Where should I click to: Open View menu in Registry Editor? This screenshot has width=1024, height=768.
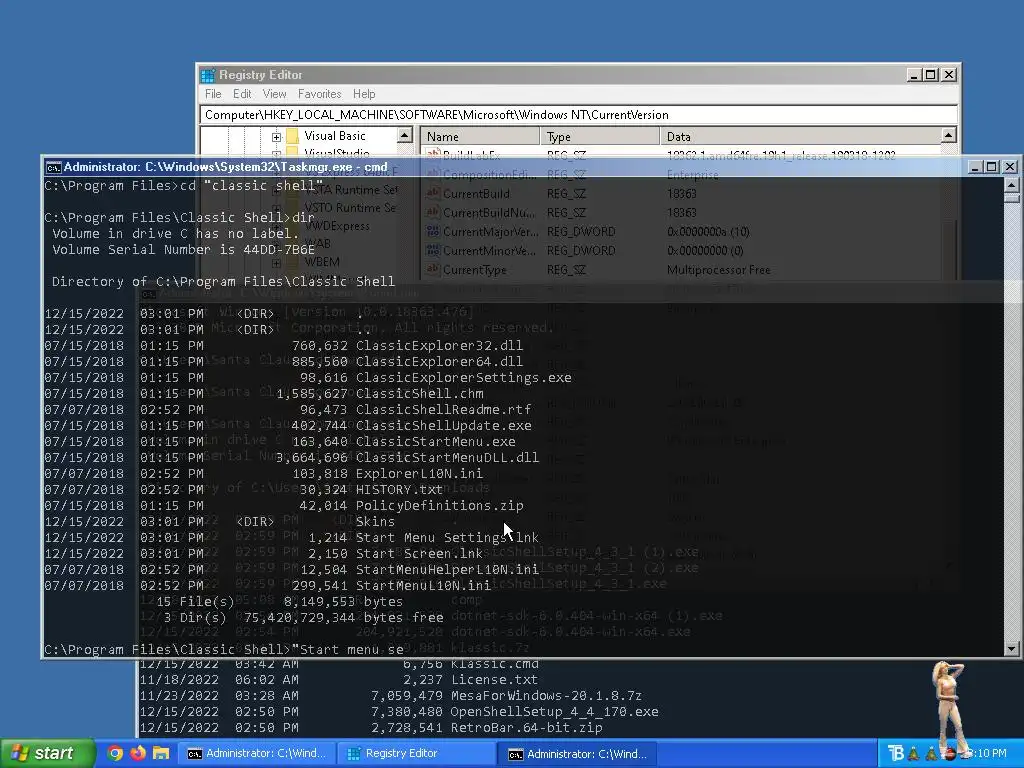click(274, 94)
